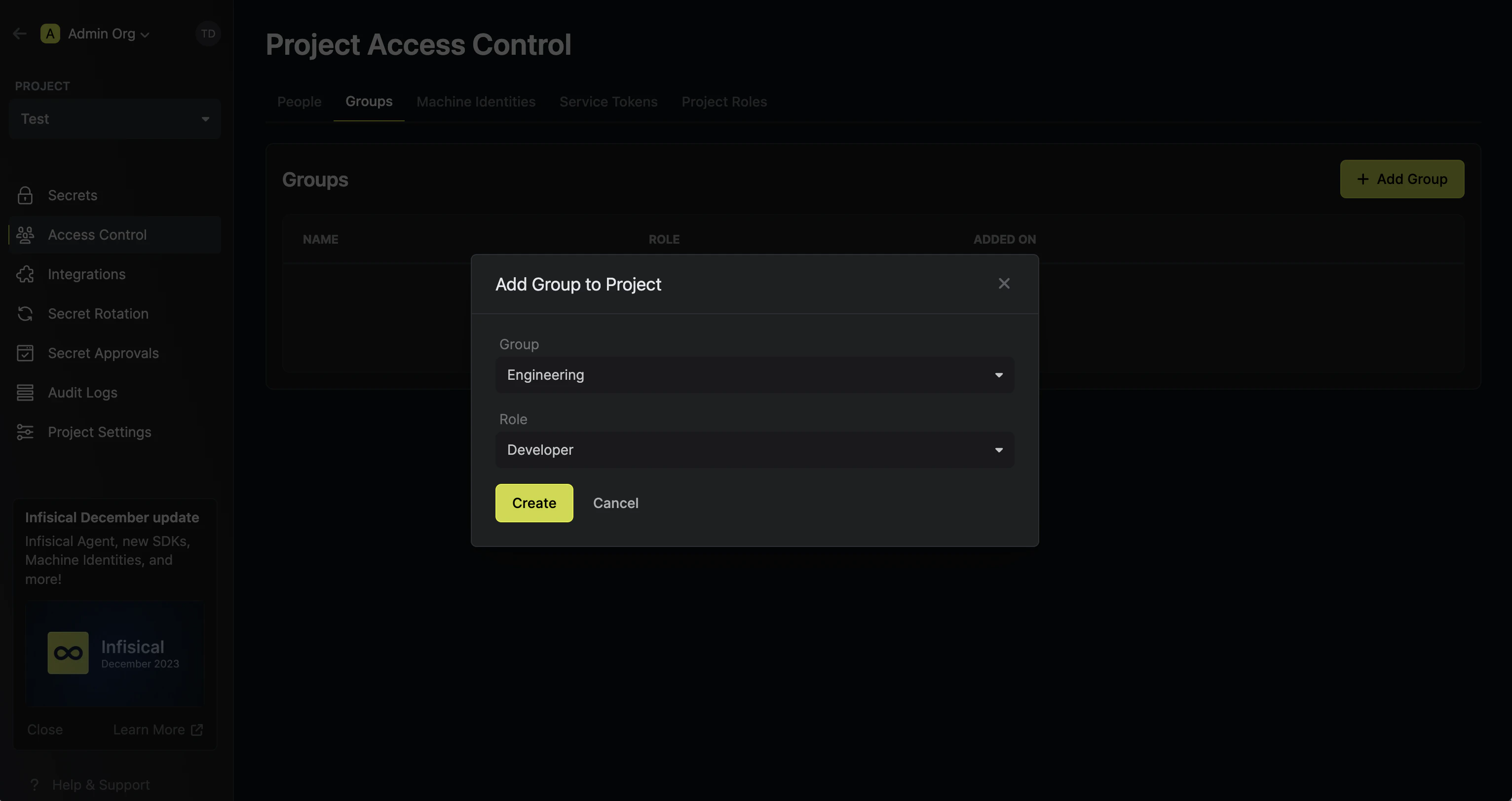Viewport: 1512px width, 801px height.
Task: Click the Integrations puzzle icon
Action: pyautogui.click(x=25, y=274)
